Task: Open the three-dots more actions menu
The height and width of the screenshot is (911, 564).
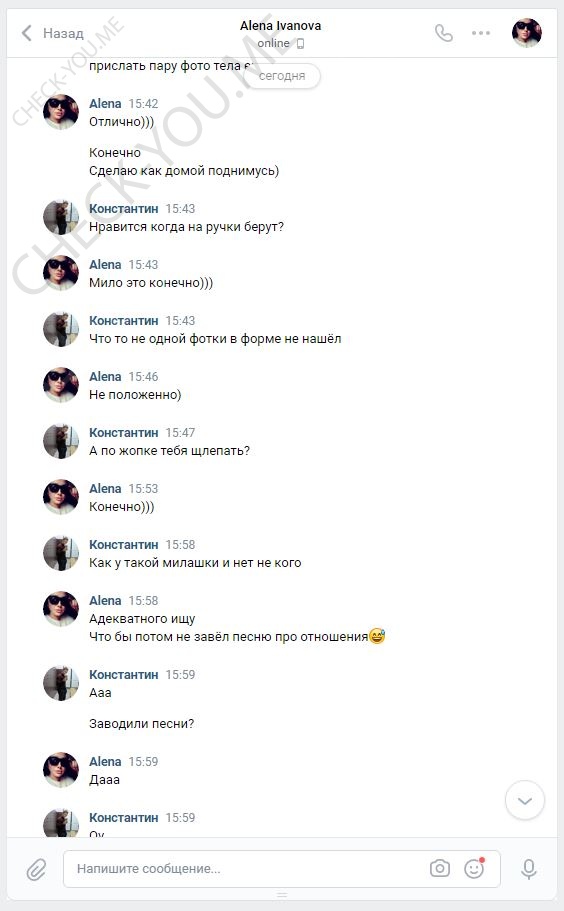Action: 481,33
